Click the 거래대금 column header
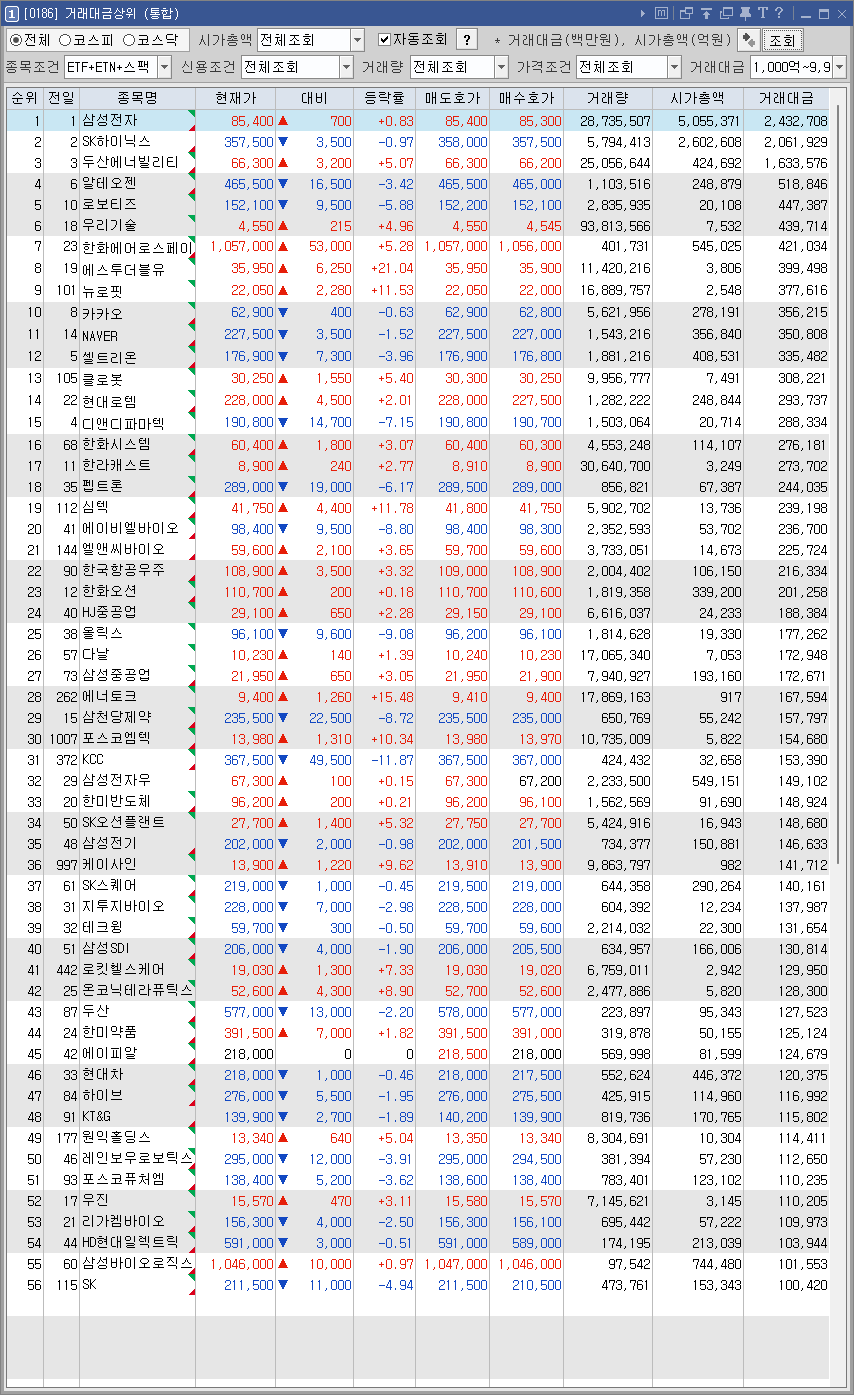This screenshot has height=1395, width=854. pos(785,99)
